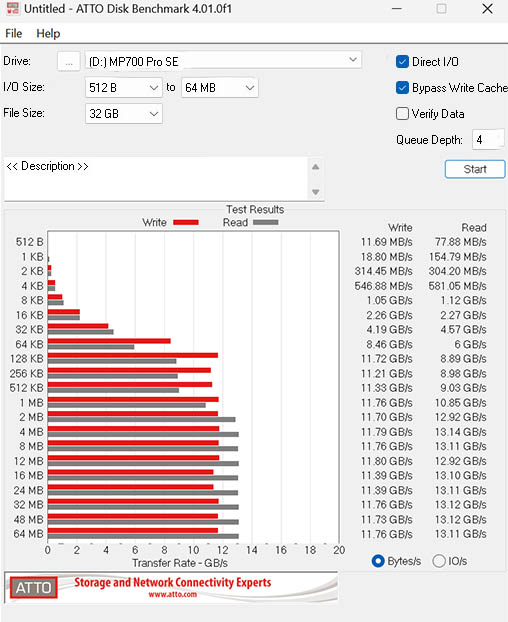Click the Transfer Rate - GB/s axis label
The image size is (508, 622).
[180, 563]
